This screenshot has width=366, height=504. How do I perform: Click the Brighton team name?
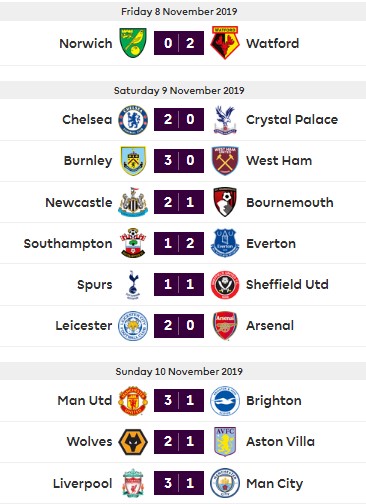click(x=274, y=400)
